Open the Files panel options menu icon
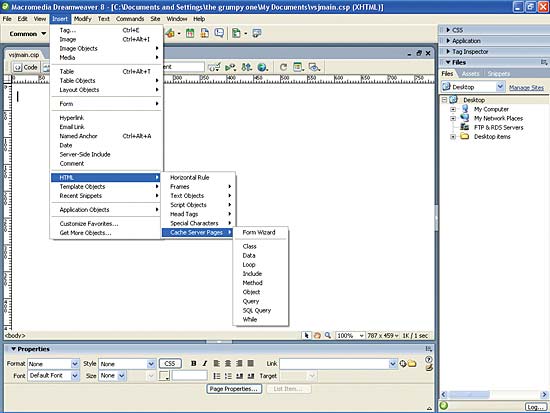This screenshot has width=550, height=413. pyautogui.click(x=544, y=62)
